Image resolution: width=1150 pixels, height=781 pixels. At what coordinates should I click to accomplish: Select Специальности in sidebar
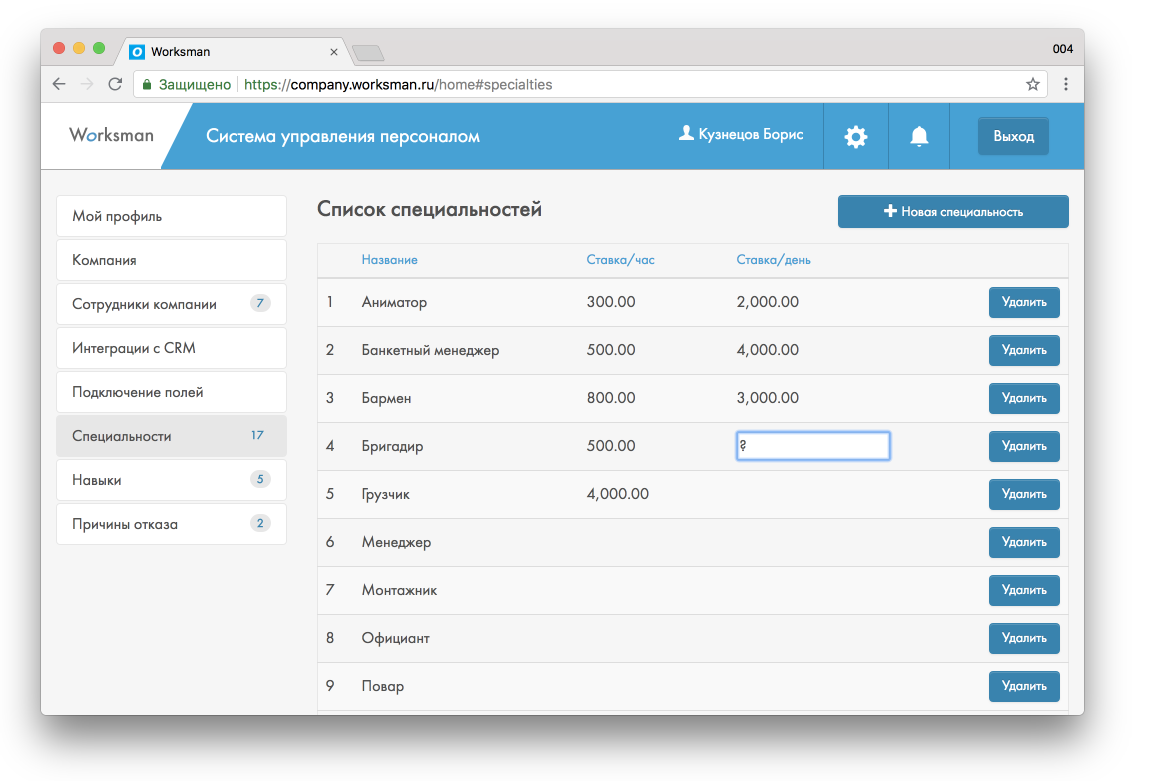[x=171, y=436]
